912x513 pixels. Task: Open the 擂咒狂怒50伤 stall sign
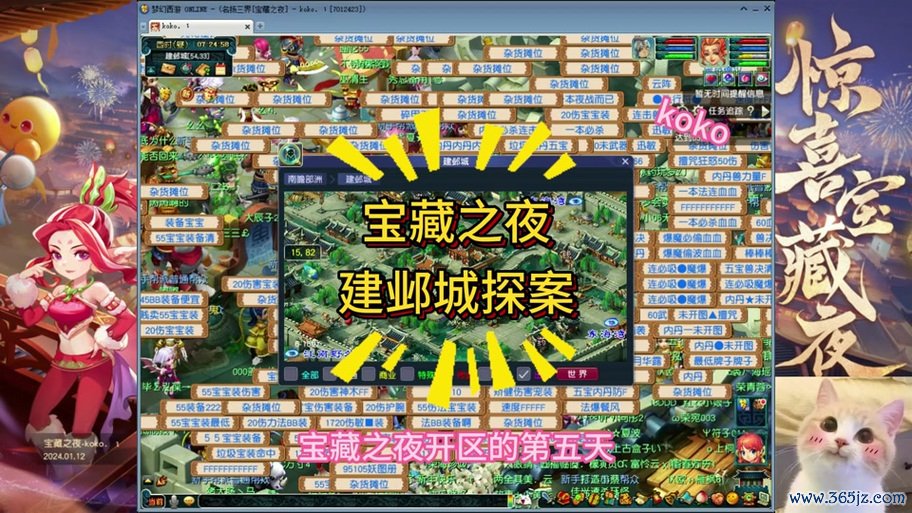pos(708,161)
